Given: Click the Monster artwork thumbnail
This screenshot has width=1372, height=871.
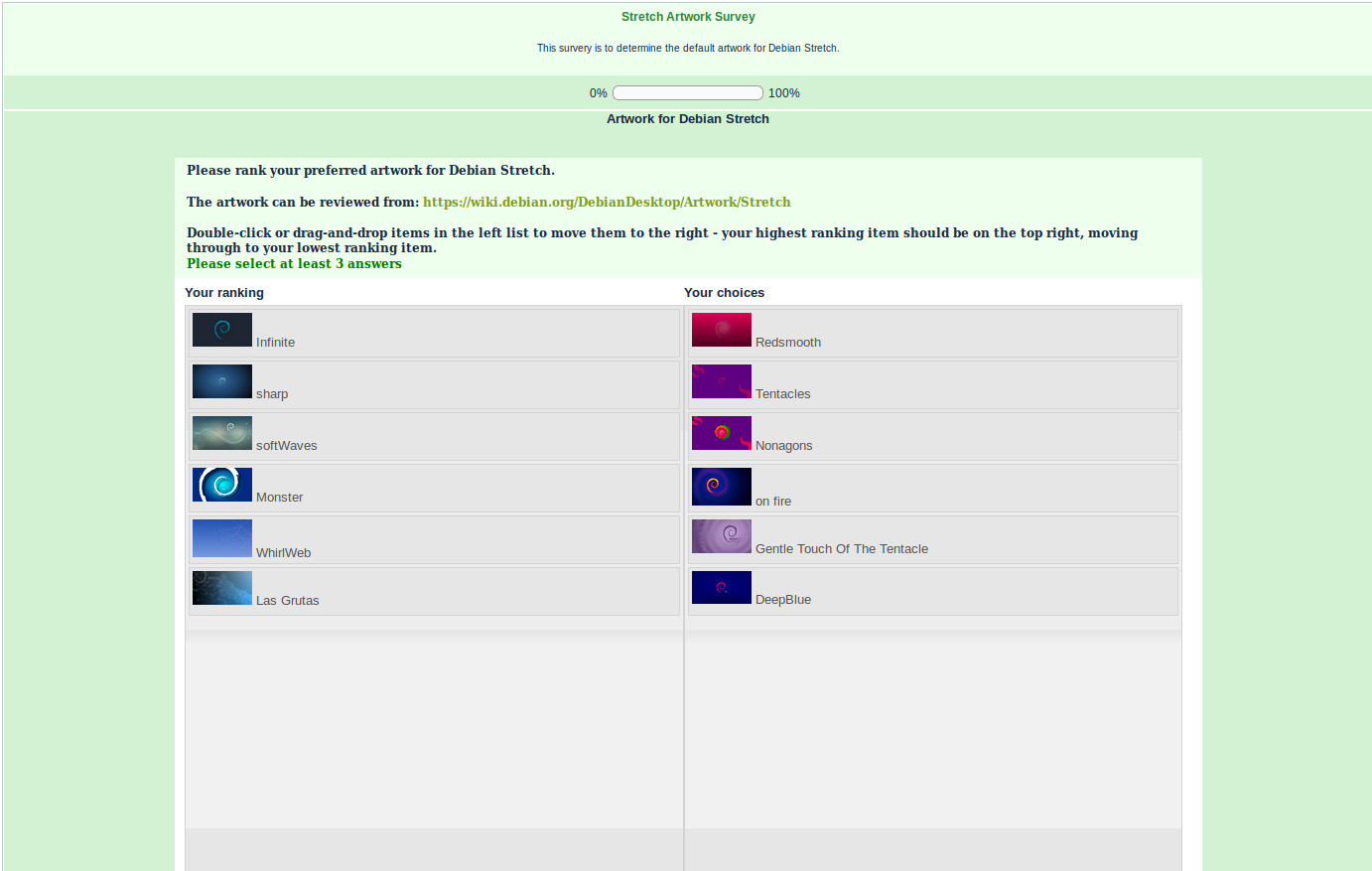Looking at the screenshot, I should [x=222, y=485].
